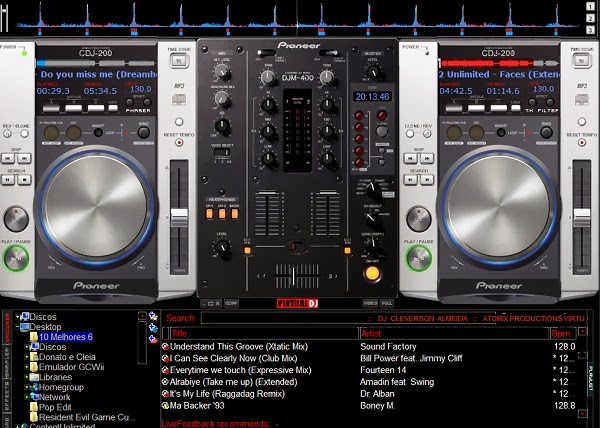Click right deck cue knob above Play/Pause

pyautogui.click(x=419, y=219)
